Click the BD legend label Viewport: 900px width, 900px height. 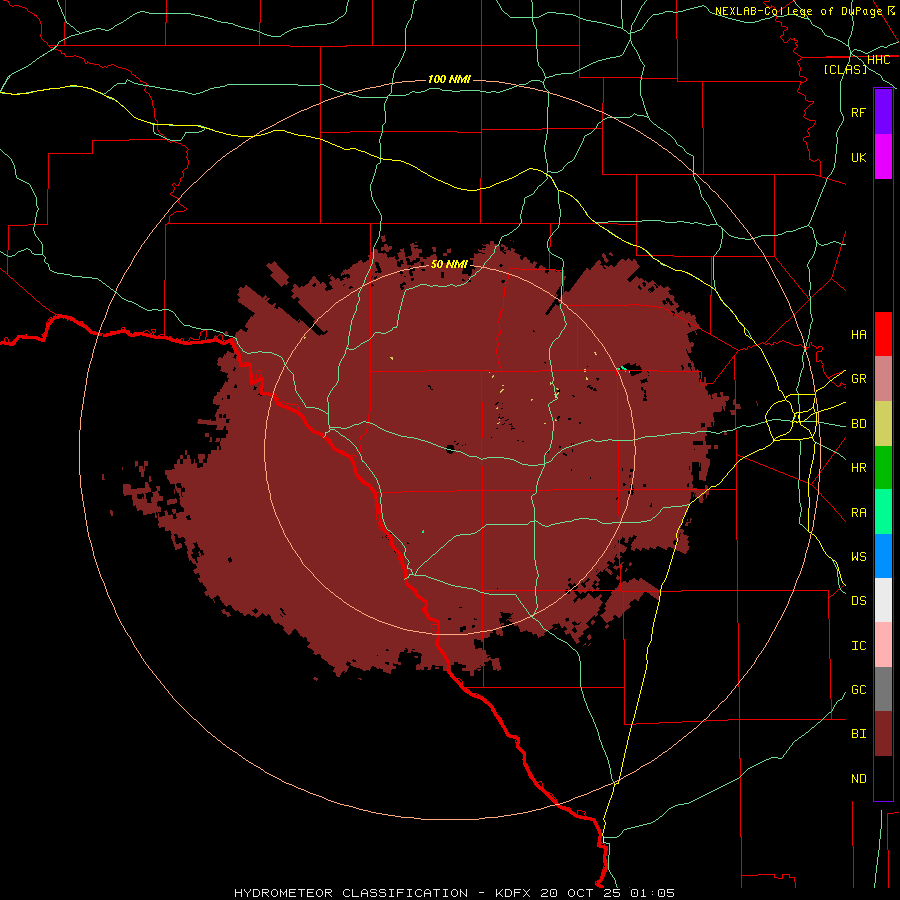[858, 424]
